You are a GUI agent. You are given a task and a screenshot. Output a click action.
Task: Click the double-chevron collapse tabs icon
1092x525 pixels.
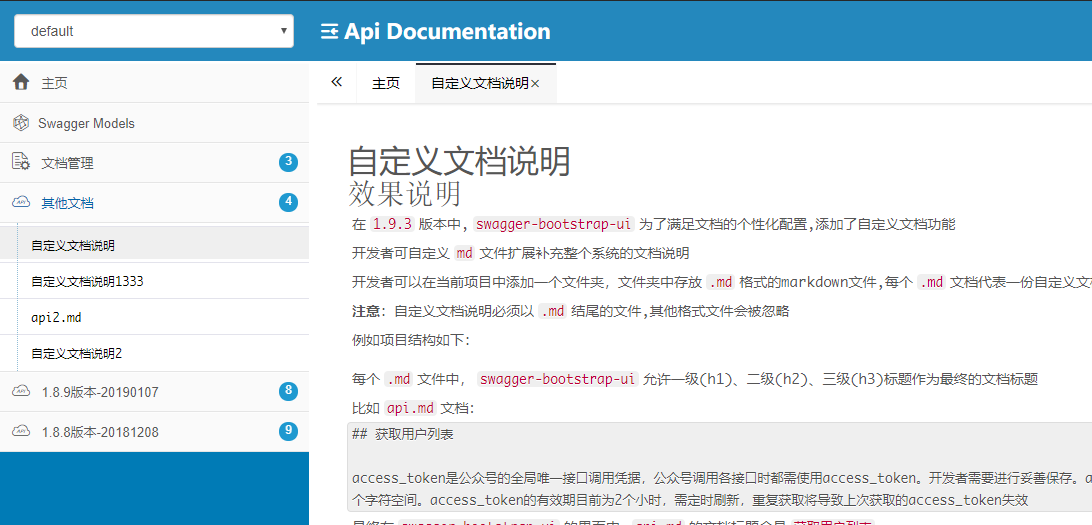(337, 82)
